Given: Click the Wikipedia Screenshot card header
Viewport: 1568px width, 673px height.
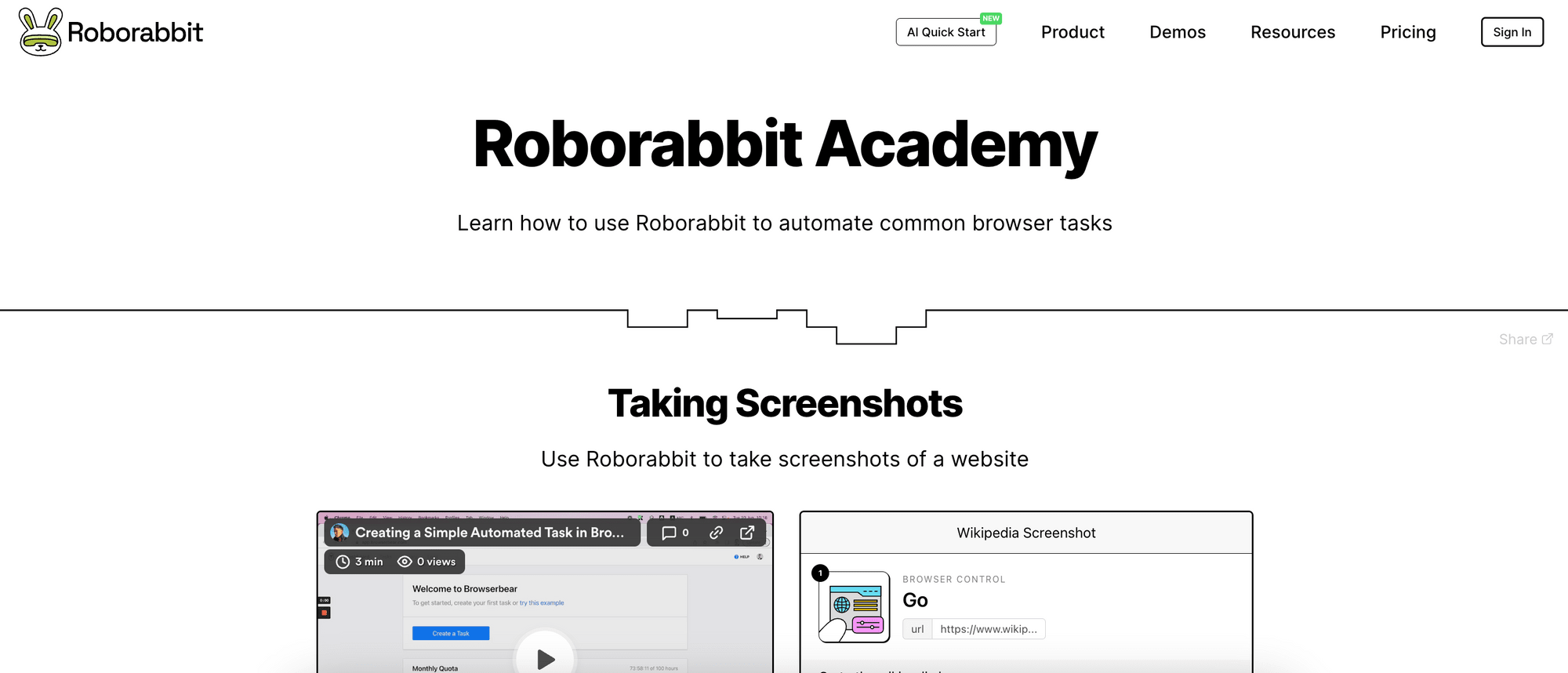Looking at the screenshot, I should coord(1025,533).
